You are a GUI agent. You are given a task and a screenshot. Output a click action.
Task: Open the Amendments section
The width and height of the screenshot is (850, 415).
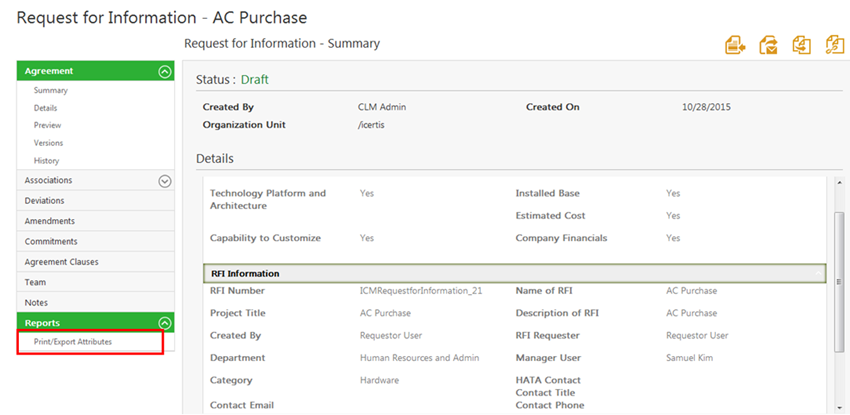point(95,221)
